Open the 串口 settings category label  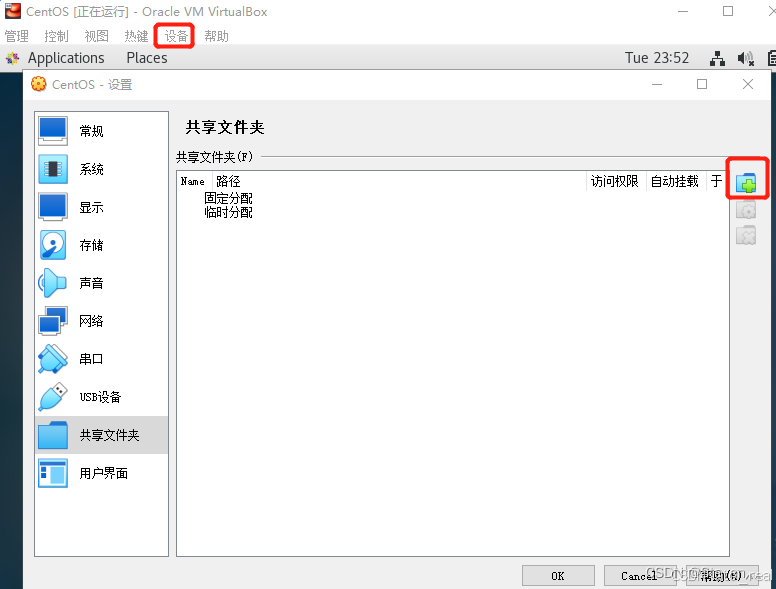coord(92,359)
